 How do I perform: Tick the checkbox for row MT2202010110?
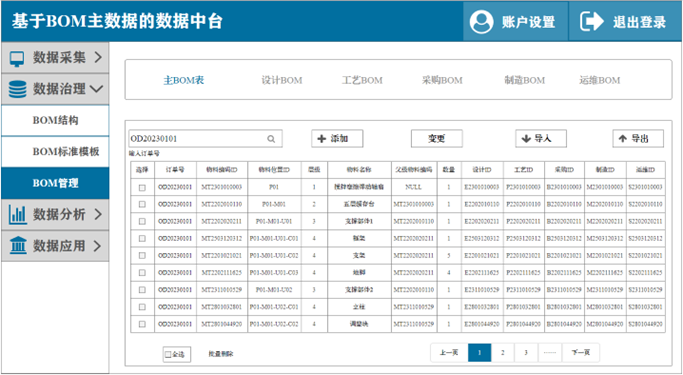tap(142, 204)
